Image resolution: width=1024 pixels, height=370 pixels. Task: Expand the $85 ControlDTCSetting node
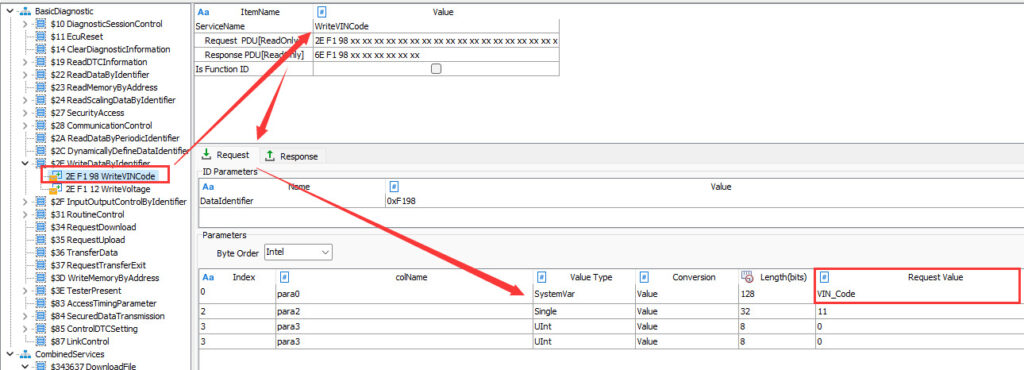coord(25,329)
